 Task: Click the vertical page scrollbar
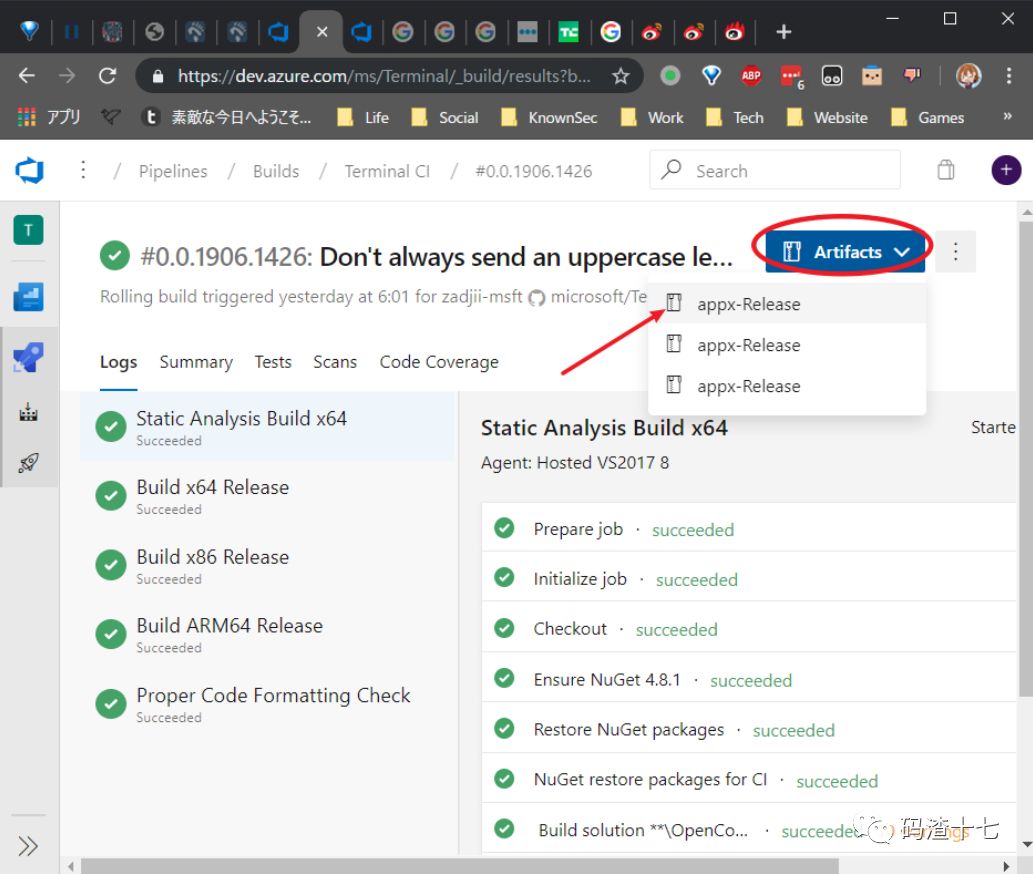[1026, 459]
